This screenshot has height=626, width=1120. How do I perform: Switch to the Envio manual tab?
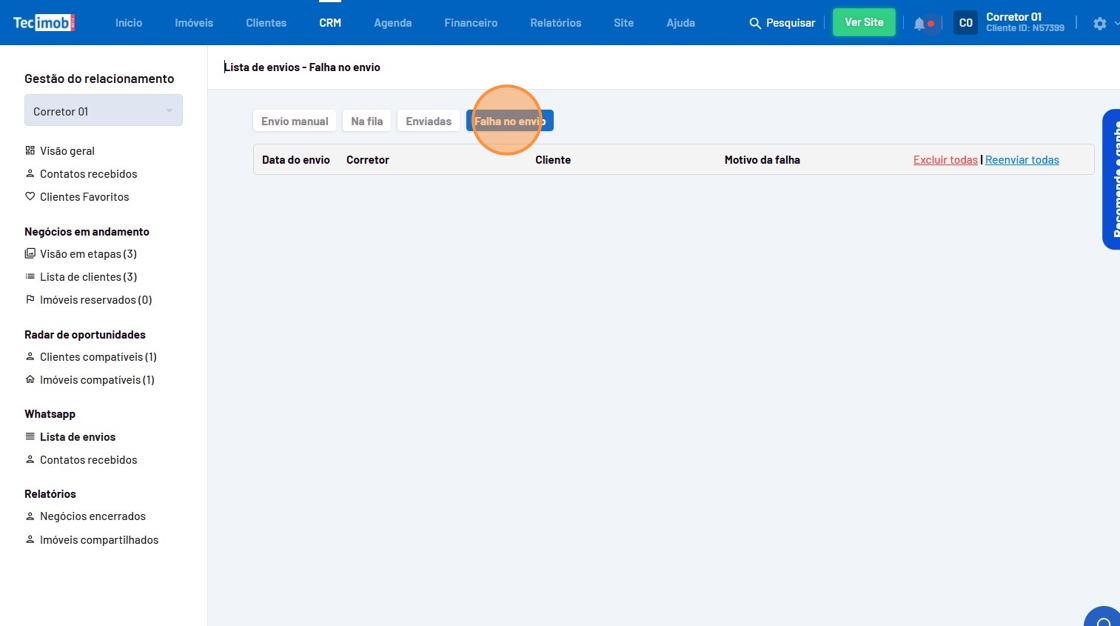[294, 121]
